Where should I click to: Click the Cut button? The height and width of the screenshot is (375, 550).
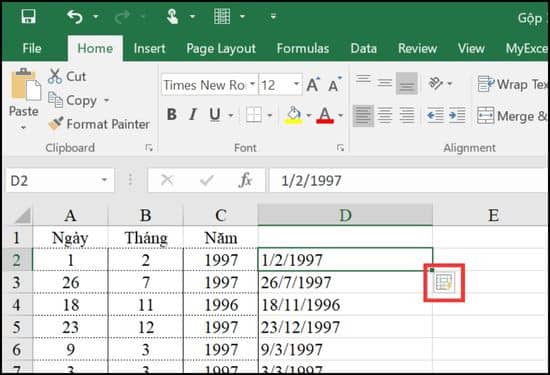click(67, 76)
